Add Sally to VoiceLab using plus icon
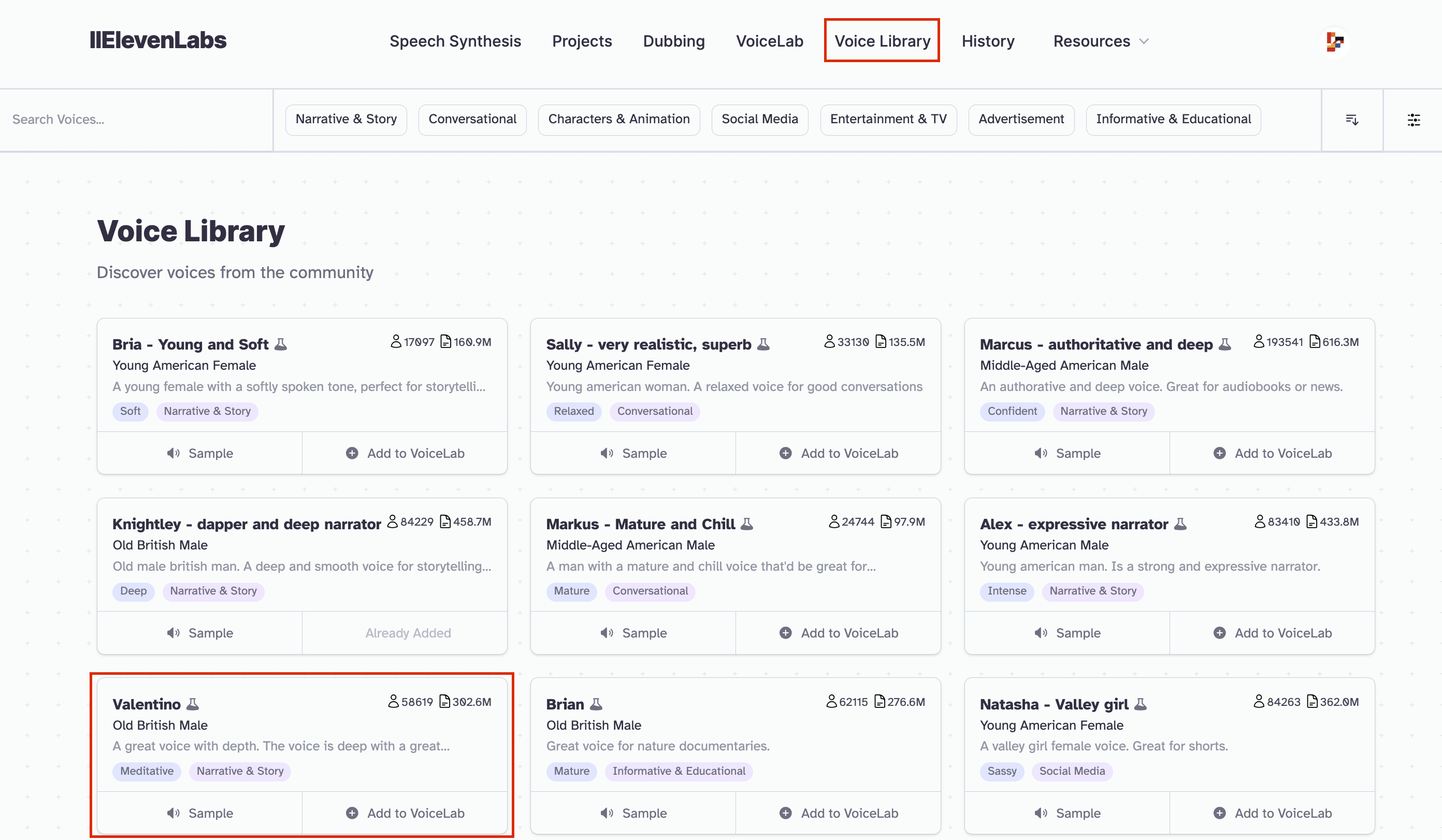Screen dimensions: 1442x840 785,453
